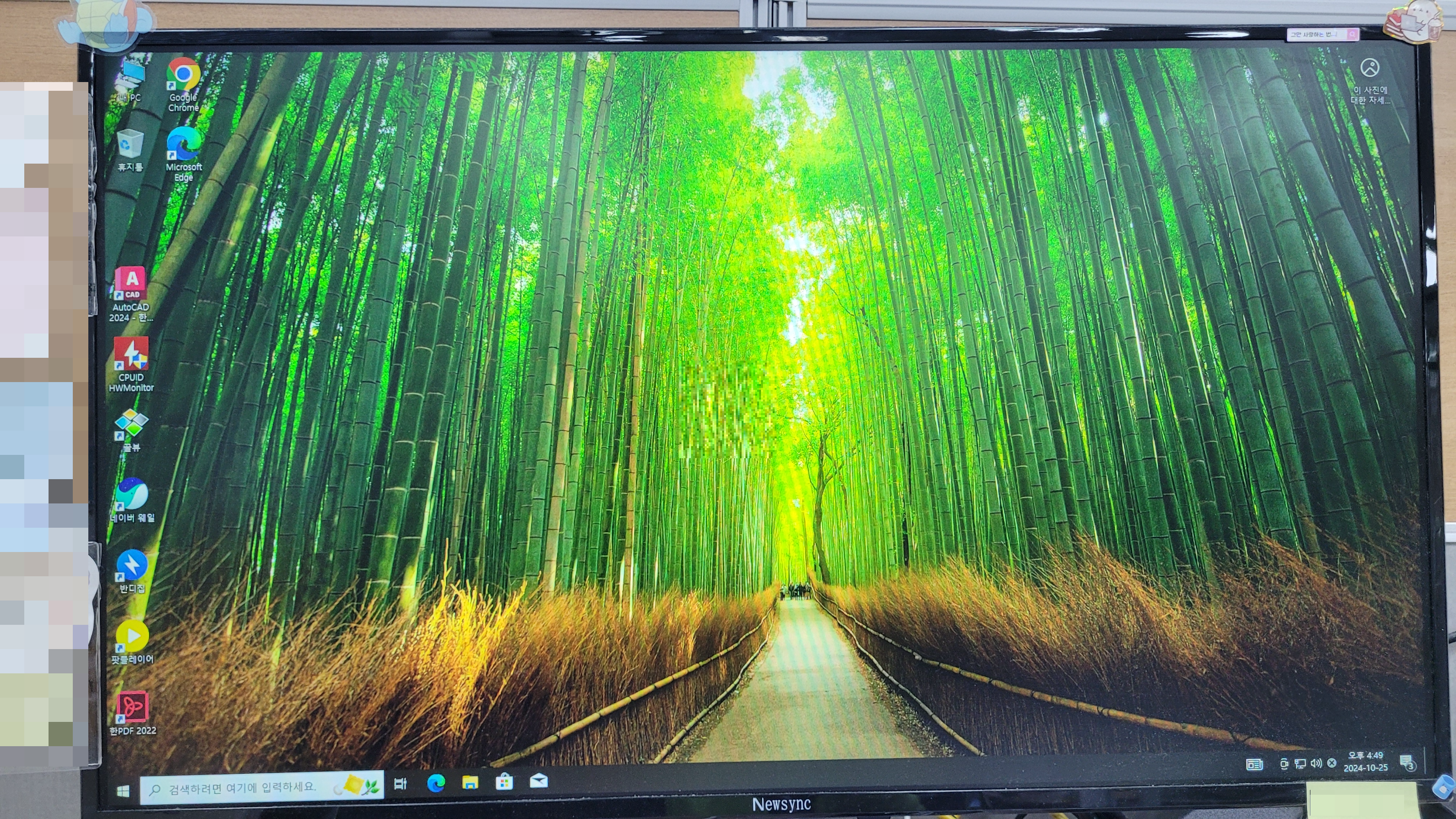Click the taskbar search input box
The width and height of the screenshot is (1456, 819).
pos(248,787)
